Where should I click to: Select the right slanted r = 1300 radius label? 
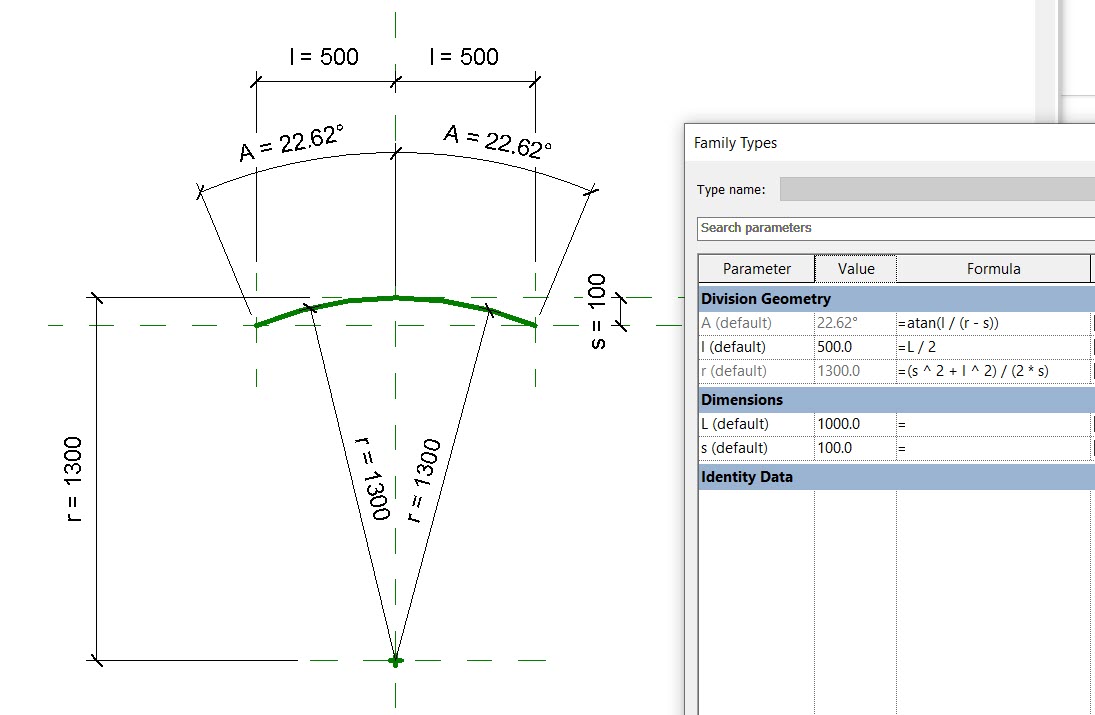point(424,481)
